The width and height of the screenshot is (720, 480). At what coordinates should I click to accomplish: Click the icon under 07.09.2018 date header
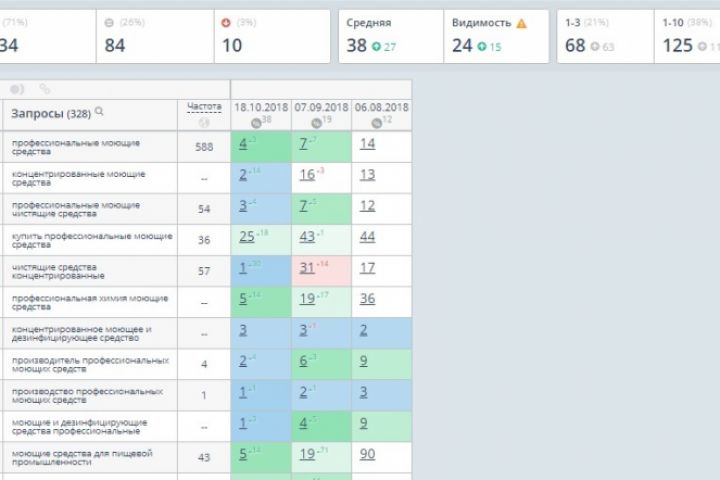(x=315, y=122)
